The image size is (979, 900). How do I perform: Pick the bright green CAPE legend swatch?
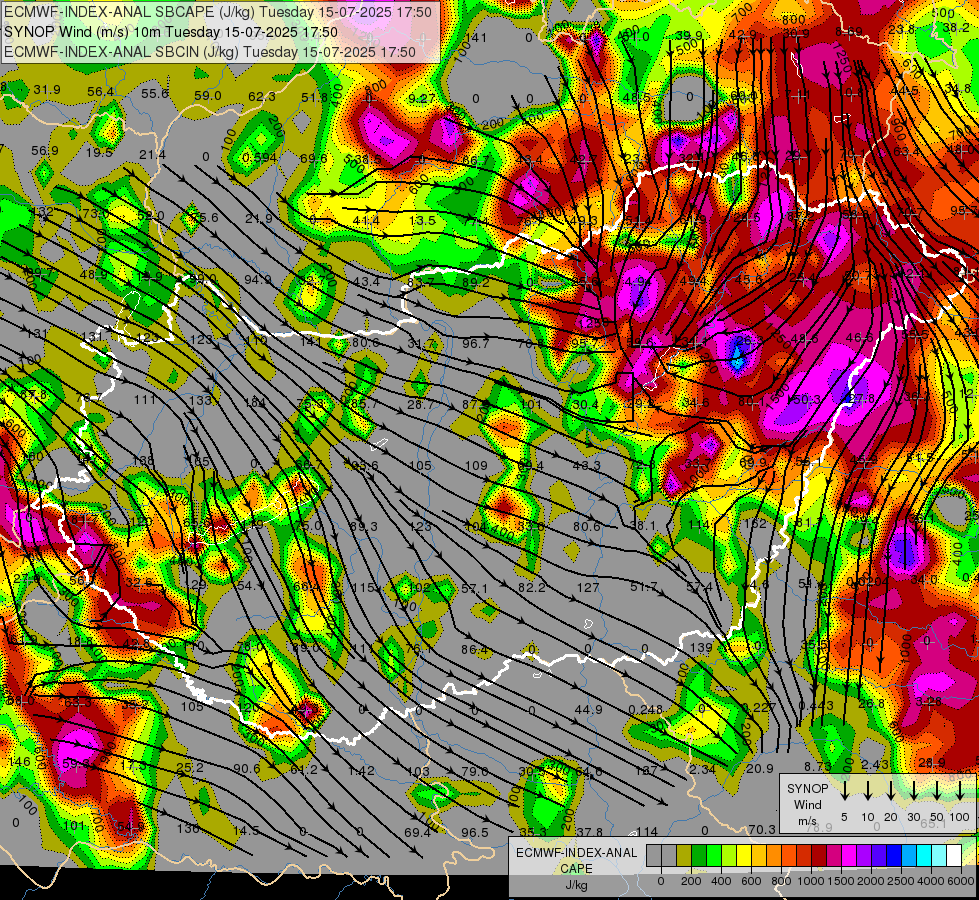[x=714, y=856]
